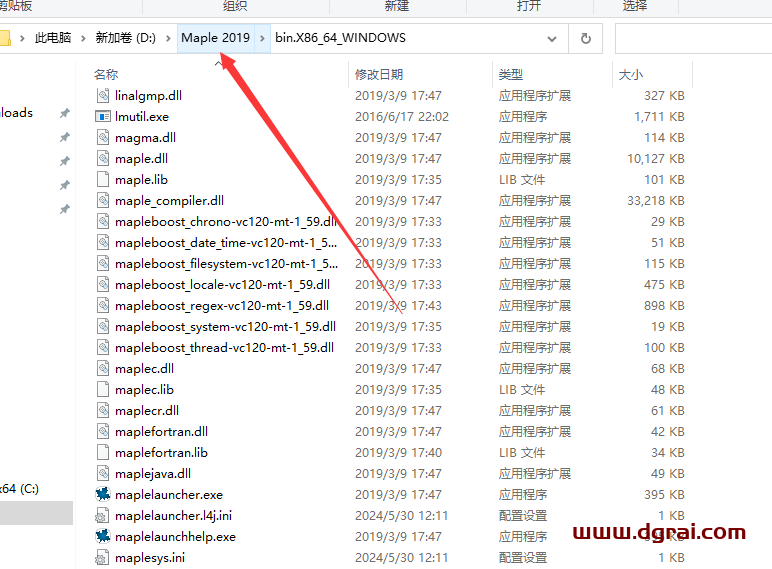This screenshot has height=569, width=772.
Task: Expand the chevron after 新加卷 (D:)
Action: [168, 38]
